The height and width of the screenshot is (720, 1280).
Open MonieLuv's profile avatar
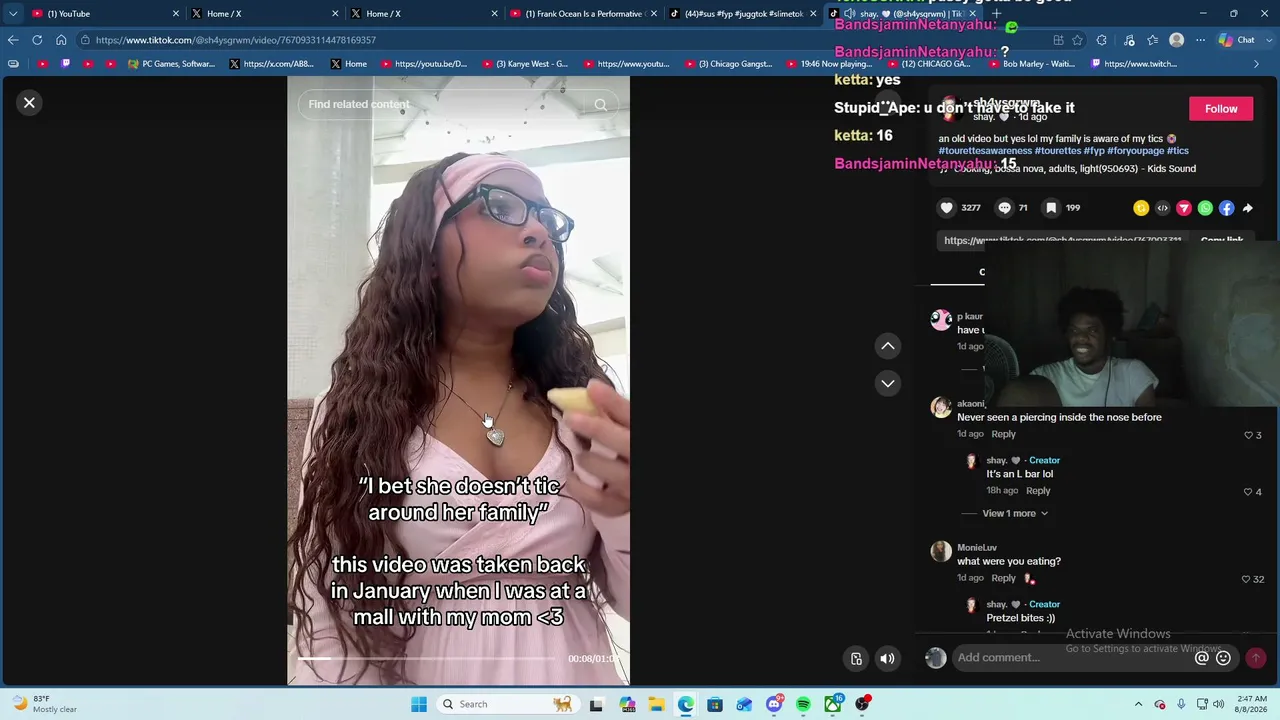[941, 551]
